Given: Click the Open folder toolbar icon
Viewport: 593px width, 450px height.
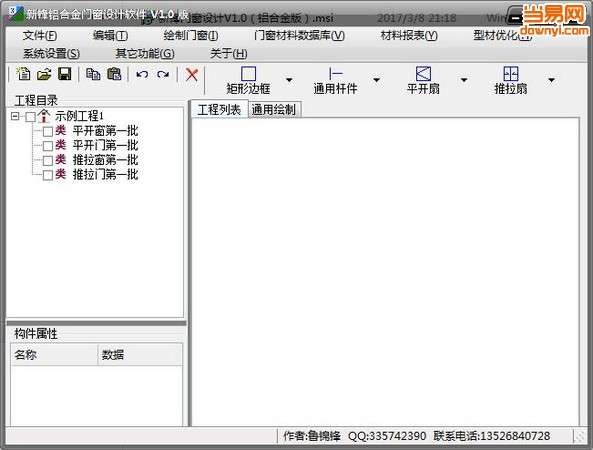Looking at the screenshot, I should click(x=44, y=74).
